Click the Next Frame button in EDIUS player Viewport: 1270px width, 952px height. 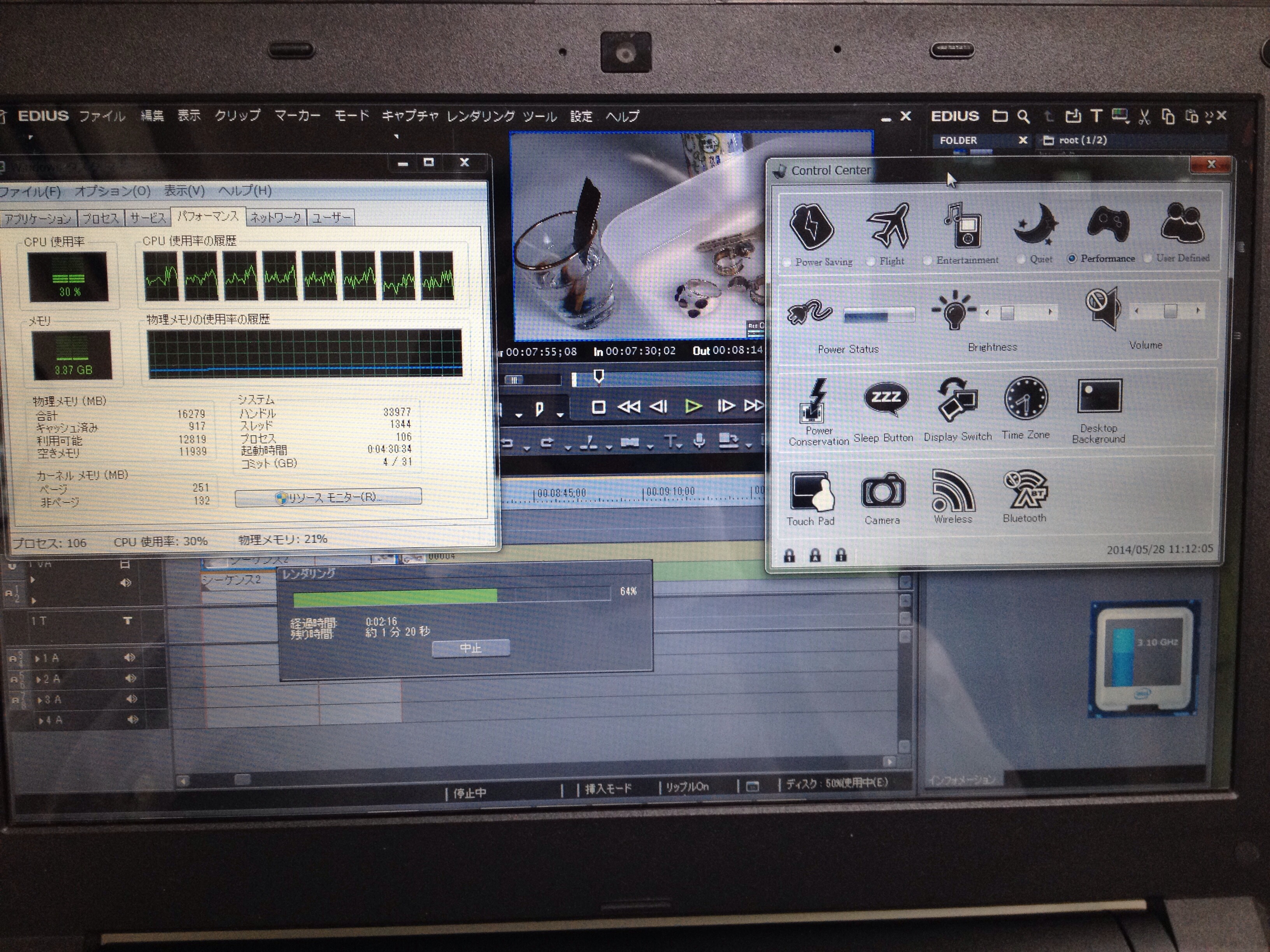point(726,406)
